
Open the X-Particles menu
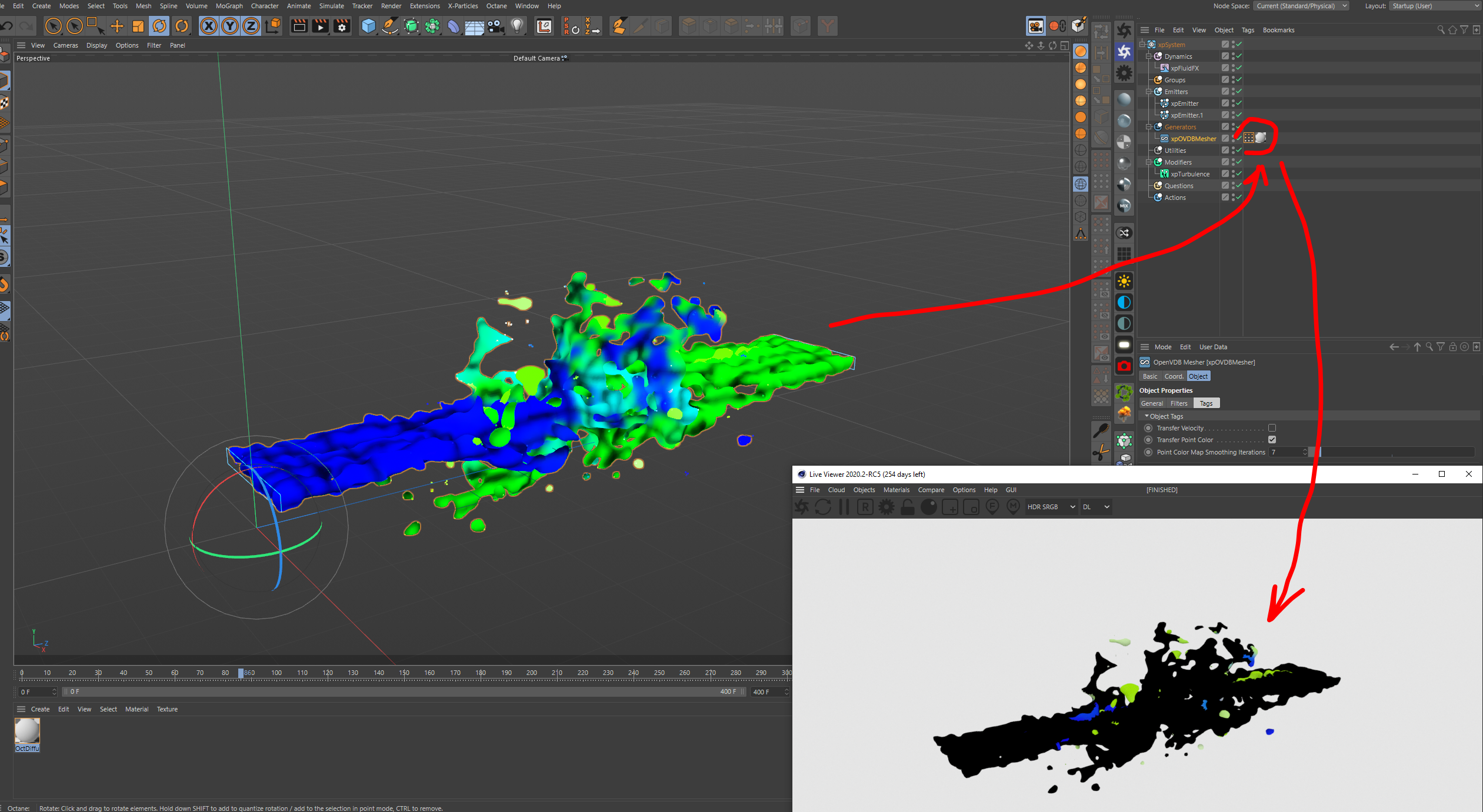pos(462,6)
